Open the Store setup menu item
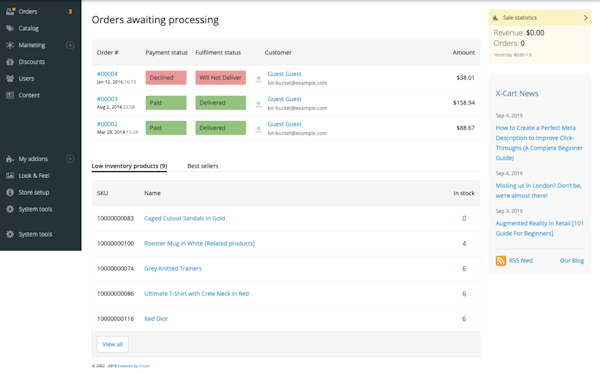The image size is (600, 374). pyautogui.click(x=34, y=193)
